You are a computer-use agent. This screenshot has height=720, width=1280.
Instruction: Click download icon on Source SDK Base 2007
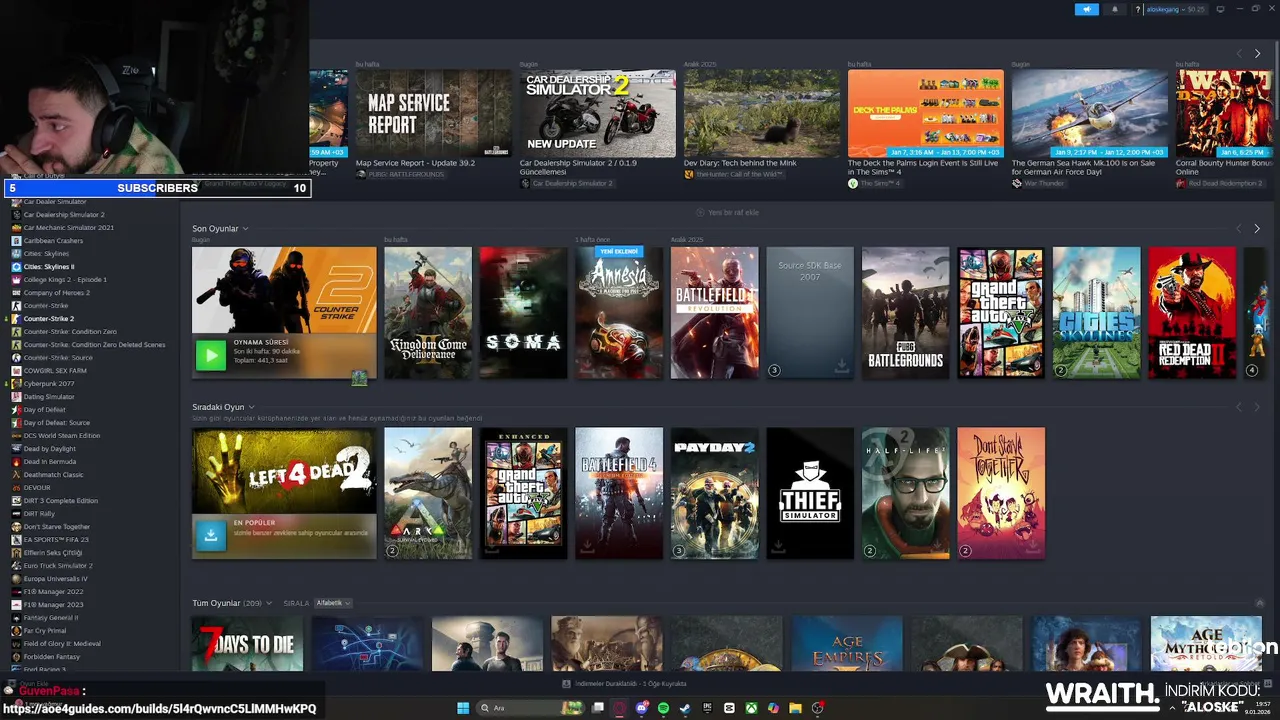pos(842,367)
